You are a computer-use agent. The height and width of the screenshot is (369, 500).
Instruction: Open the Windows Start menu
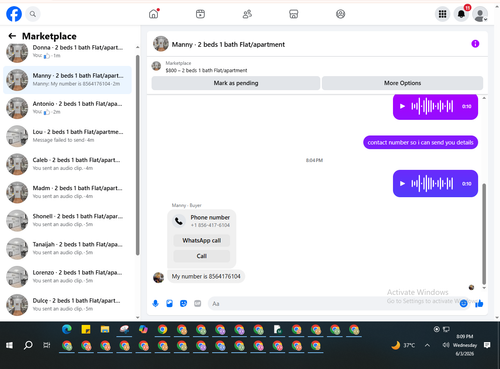click(x=9, y=345)
